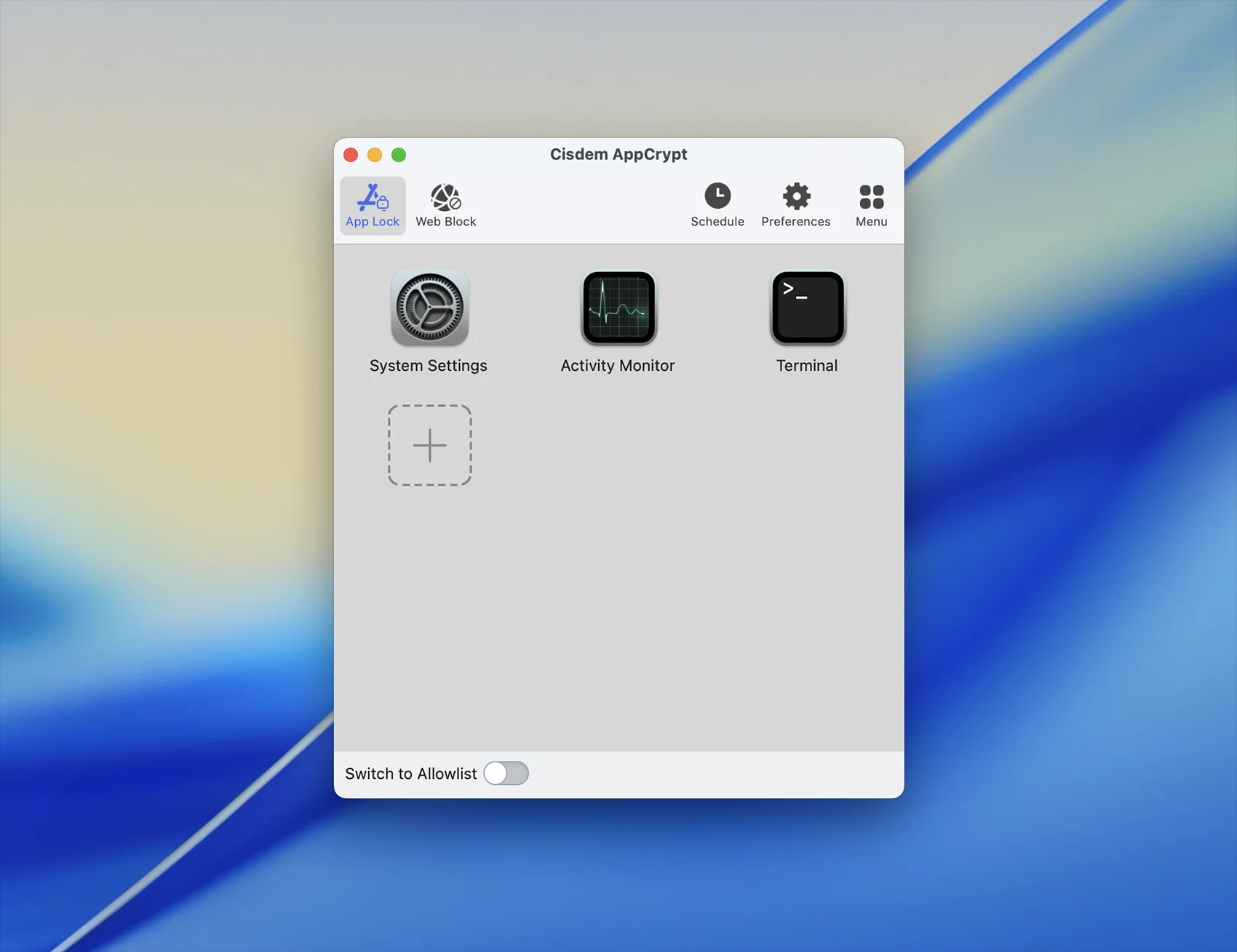Click the Switch to Allowlist label
This screenshot has width=1237, height=952.
(411, 774)
